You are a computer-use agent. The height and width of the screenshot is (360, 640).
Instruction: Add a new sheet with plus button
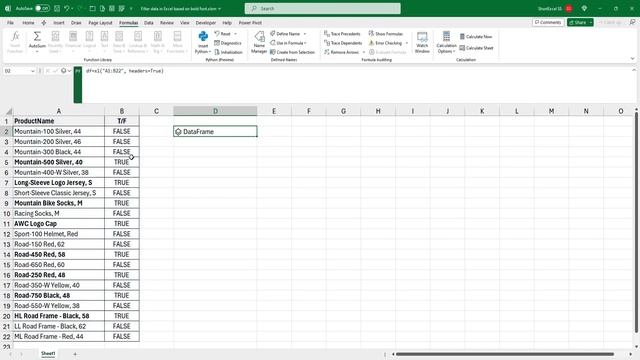tap(75, 354)
